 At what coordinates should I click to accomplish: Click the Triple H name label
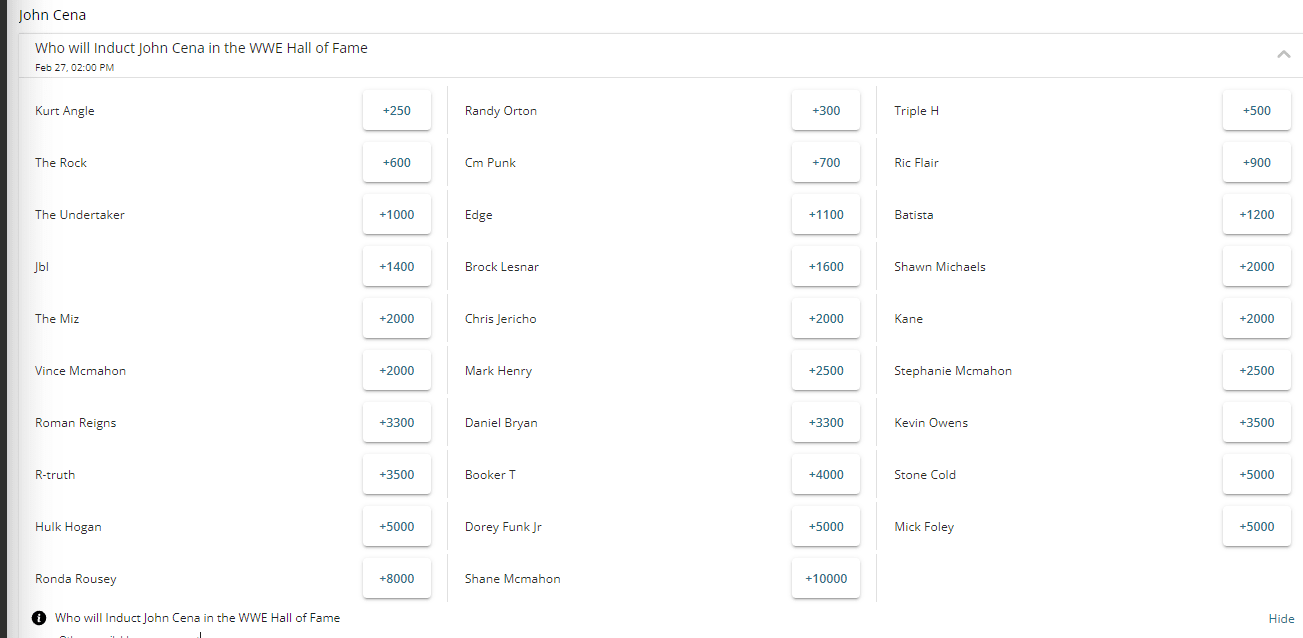(x=917, y=111)
